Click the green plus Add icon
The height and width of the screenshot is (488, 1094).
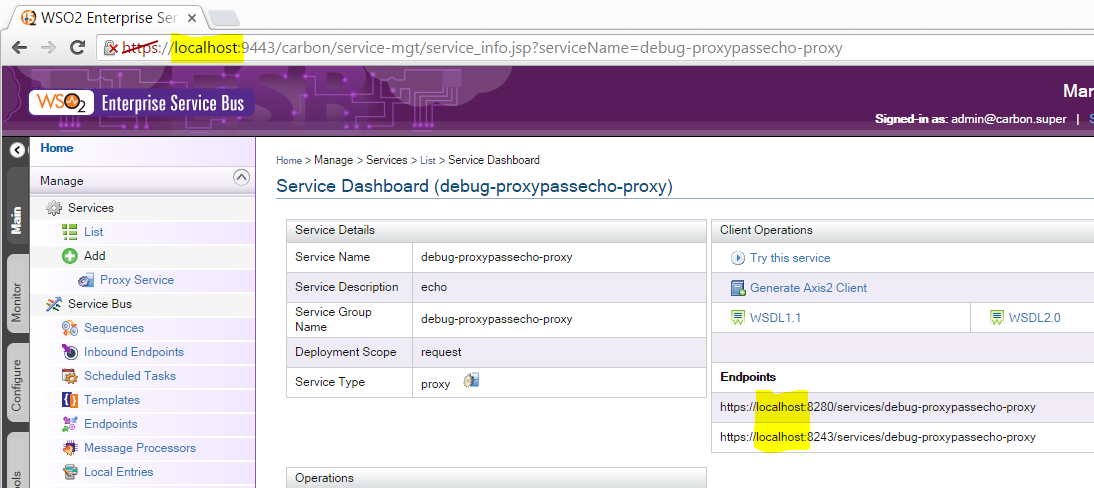point(69,256)
